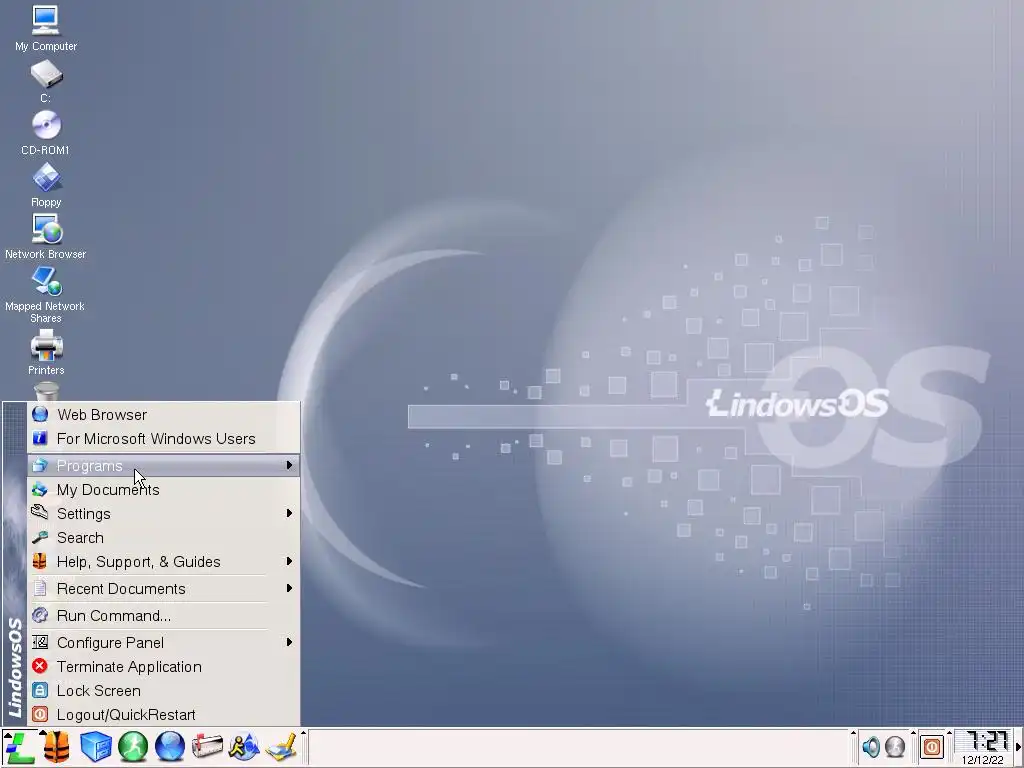Click the panel clock showing 7:27

tap(986, 741)
